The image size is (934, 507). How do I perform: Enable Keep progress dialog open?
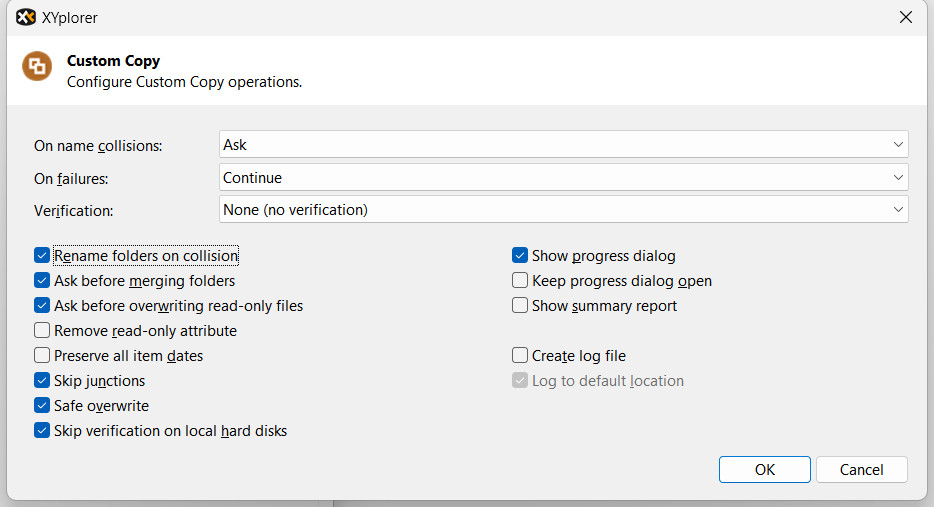pyautogui.click(x=520, y=281)
